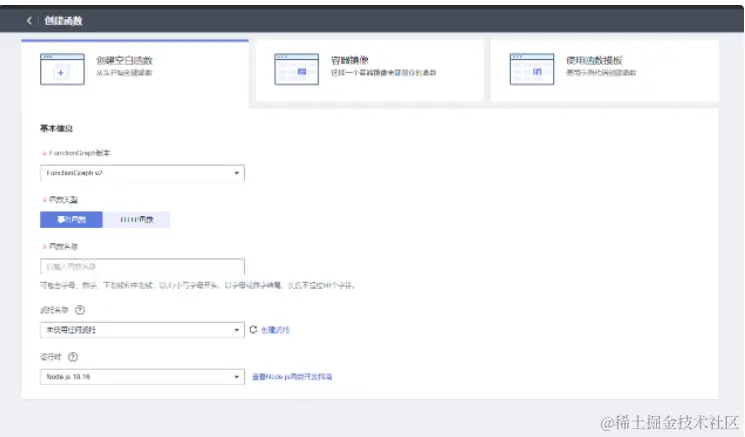Switch to the 容器镜像 tab

pyautogui.click(x=370, y=70)
